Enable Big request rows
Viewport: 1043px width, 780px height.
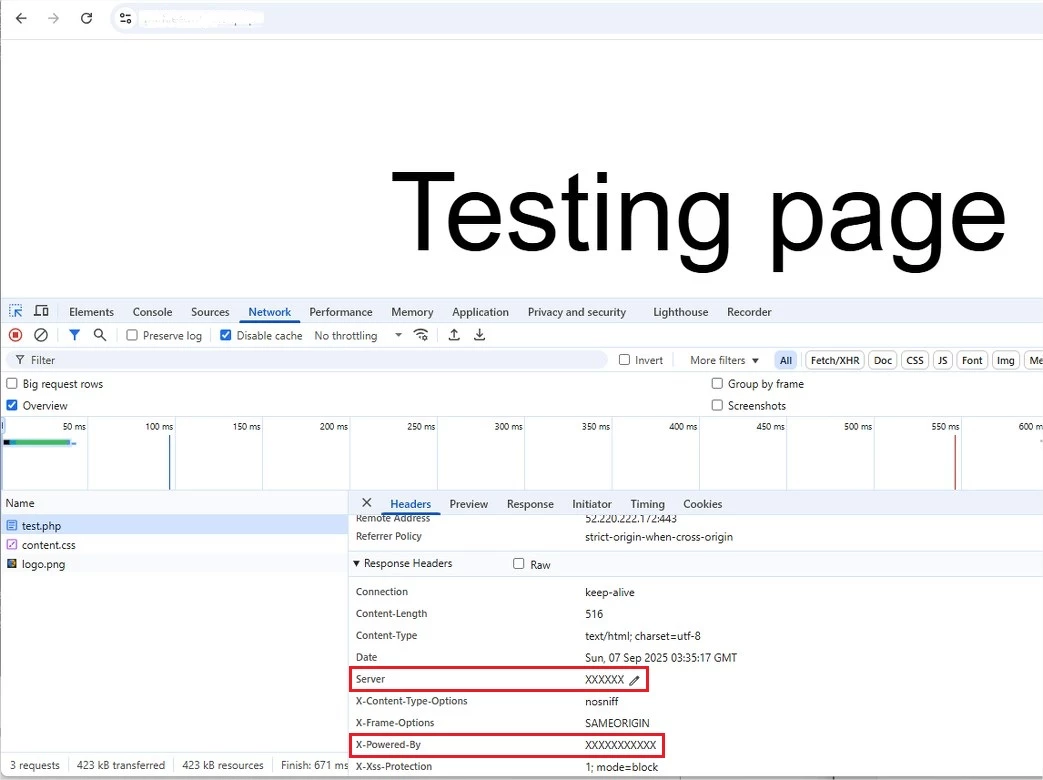(11, 384)
